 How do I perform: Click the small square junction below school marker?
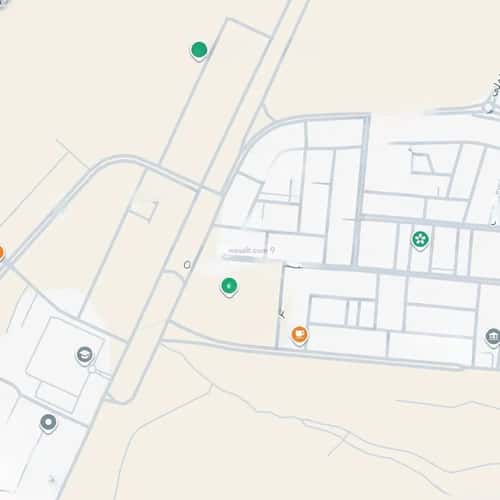92,370
